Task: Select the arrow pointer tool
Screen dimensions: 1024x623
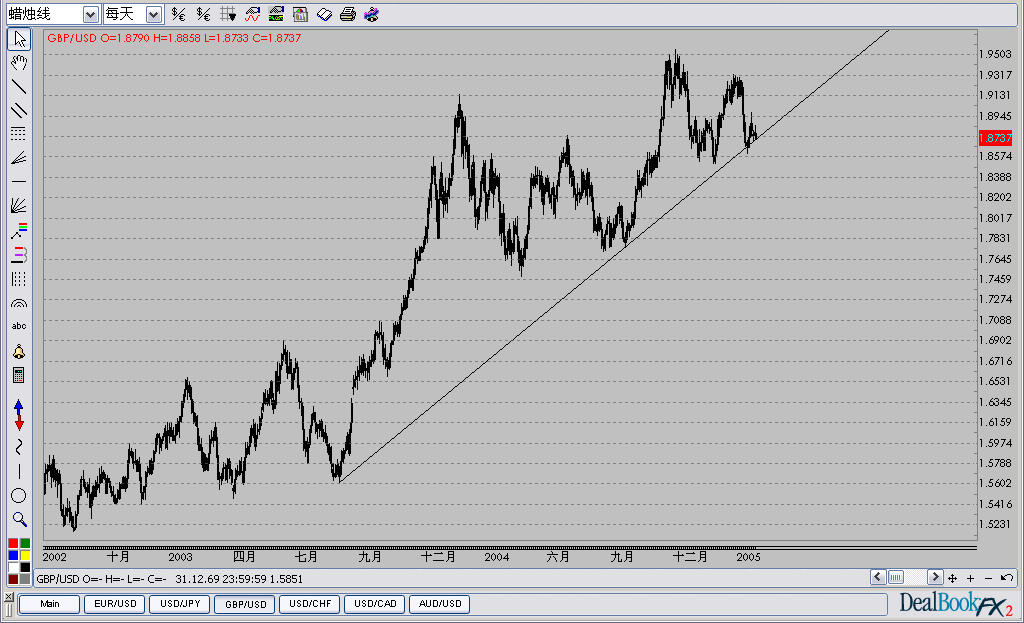Action: [19, 40]
